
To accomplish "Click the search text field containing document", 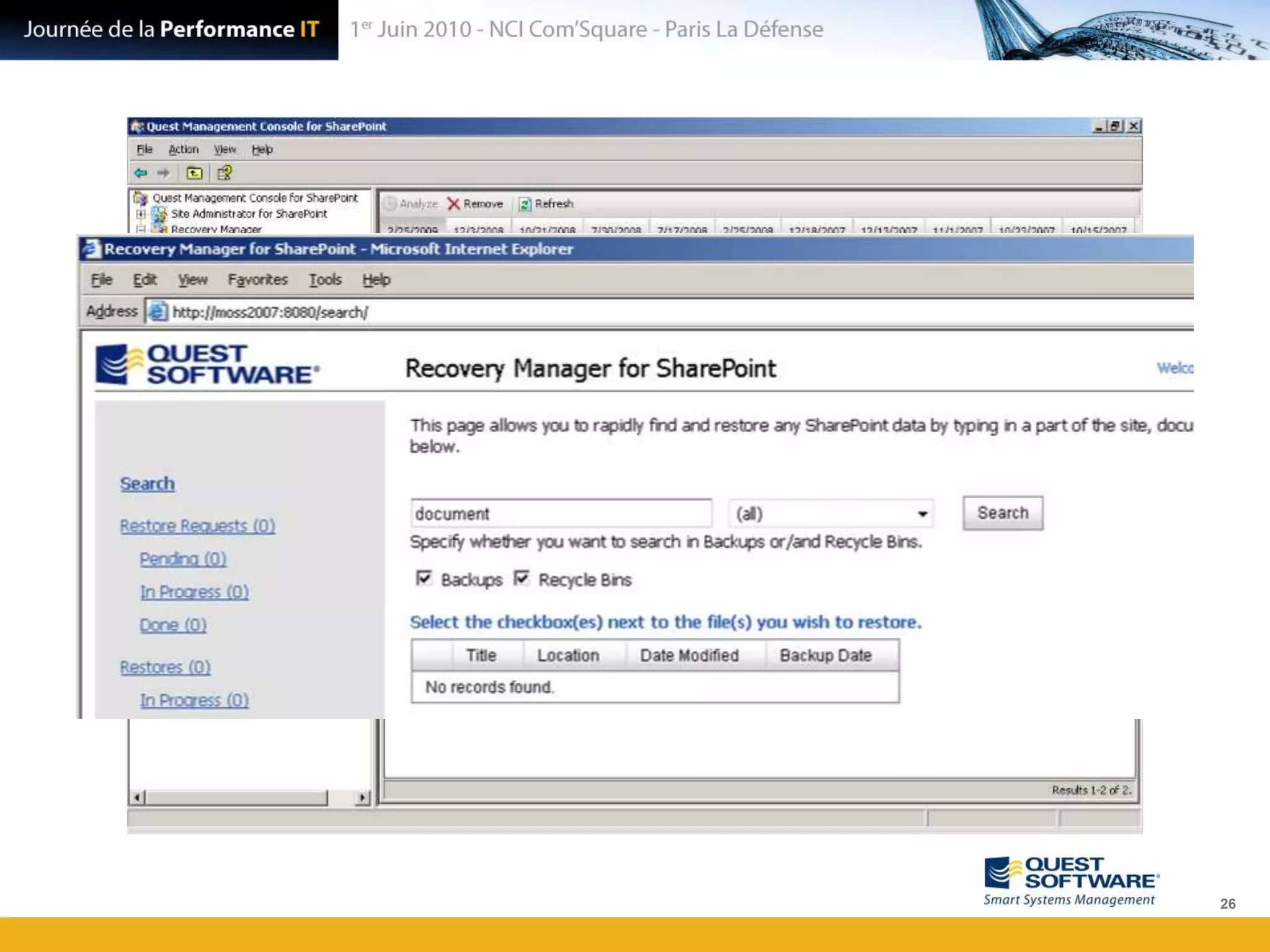I will [560, 514].
